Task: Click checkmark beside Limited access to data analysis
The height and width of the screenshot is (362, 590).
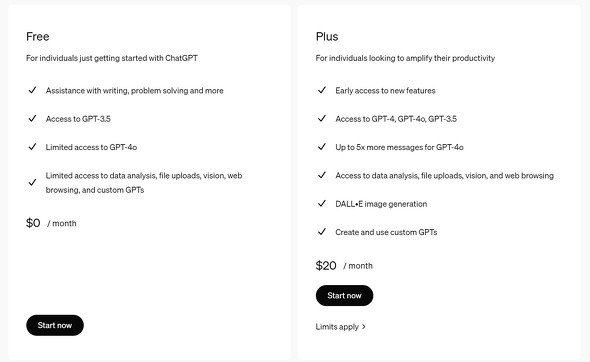Action: 32,183
